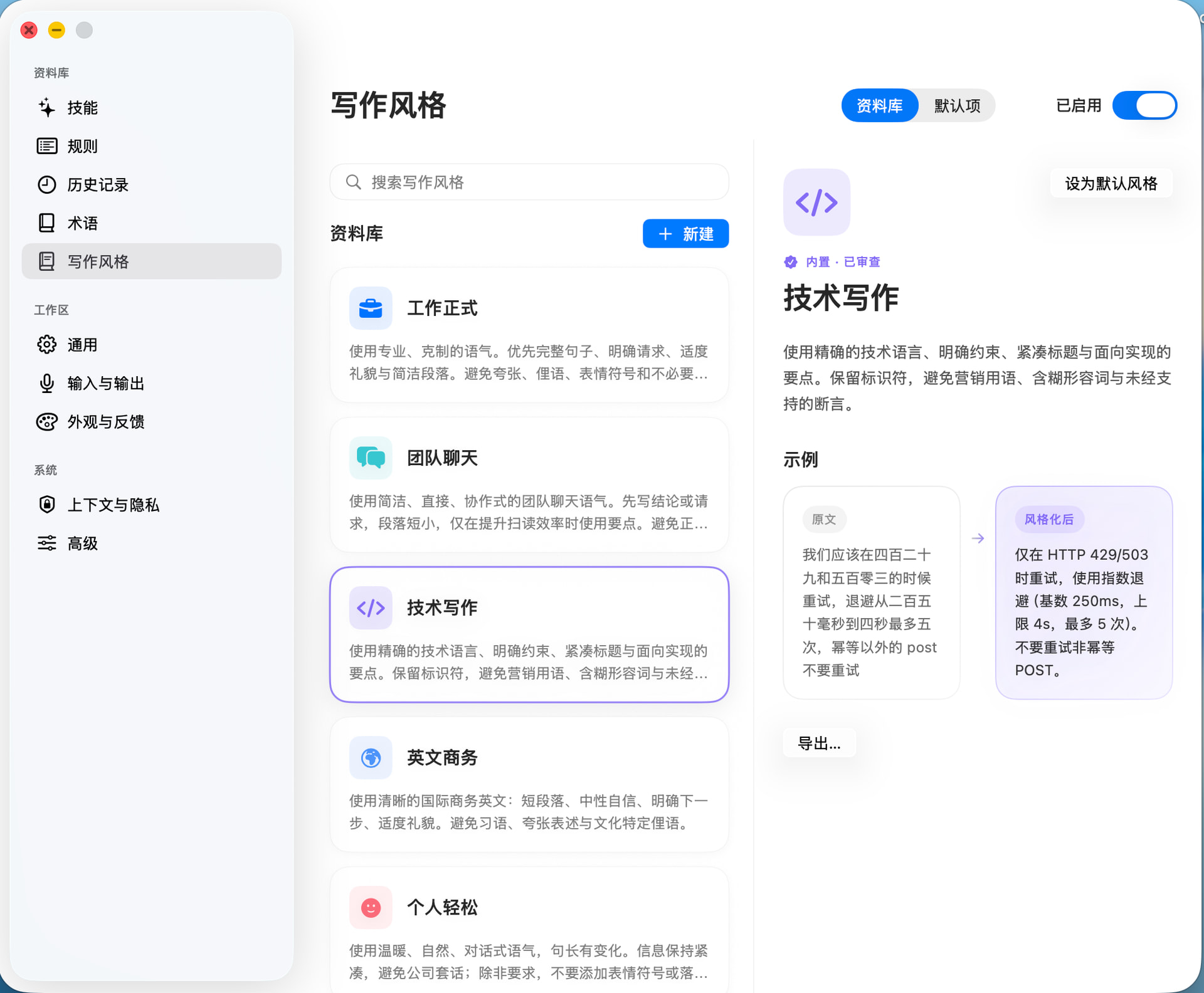Click the 通用 gear icon

pyautogui.click(x=46, y=344)
